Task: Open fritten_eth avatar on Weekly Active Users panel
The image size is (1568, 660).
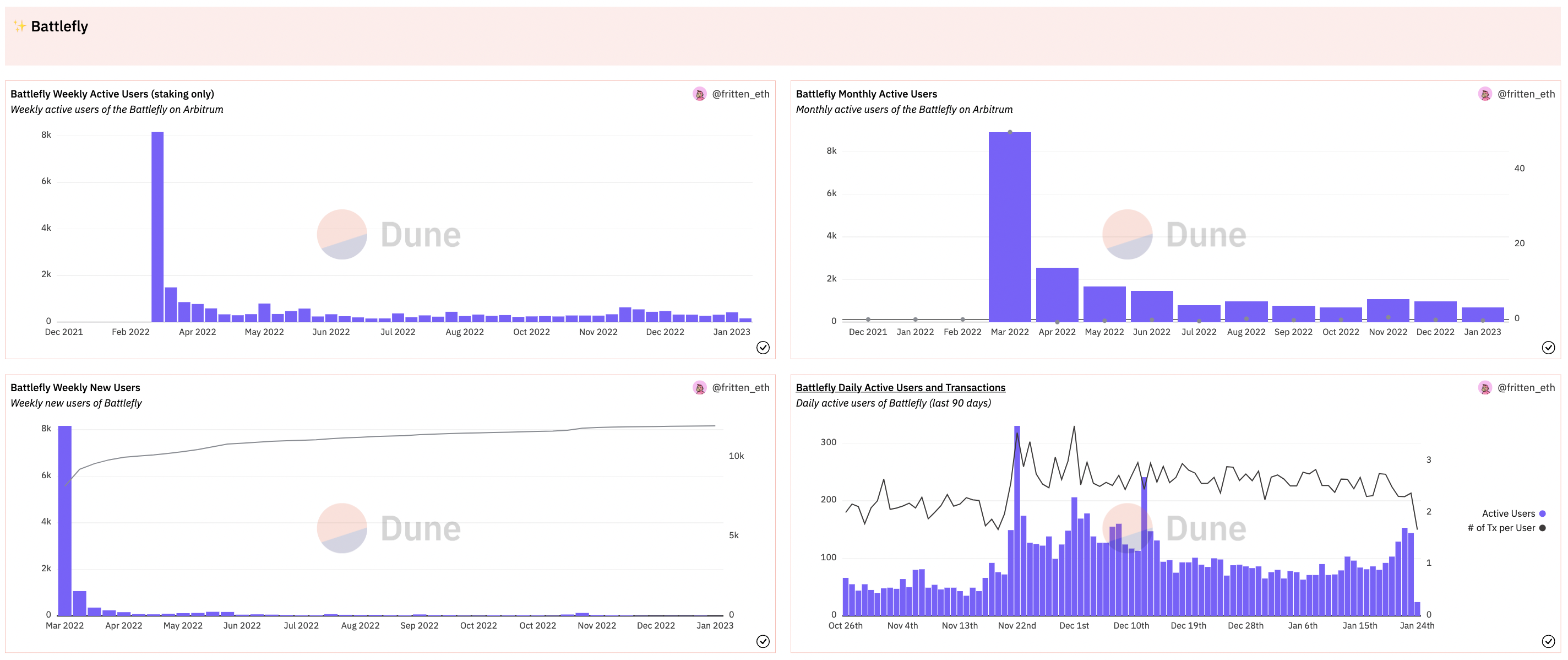Action: [699, 94]
